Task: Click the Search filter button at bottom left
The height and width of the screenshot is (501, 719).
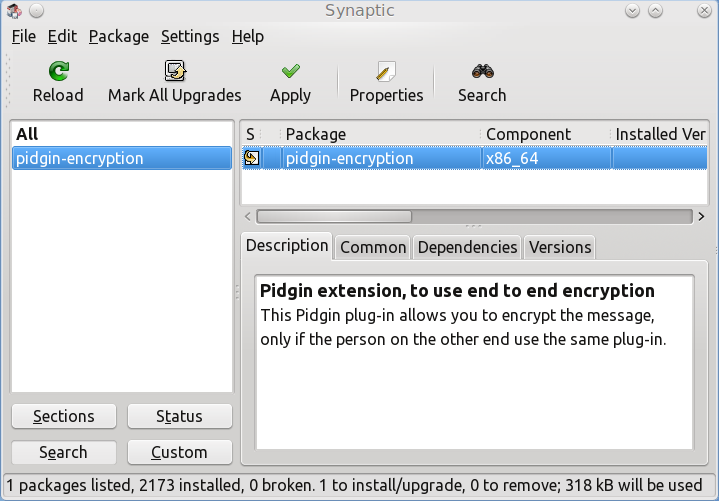Action: [x=64, y=452]
